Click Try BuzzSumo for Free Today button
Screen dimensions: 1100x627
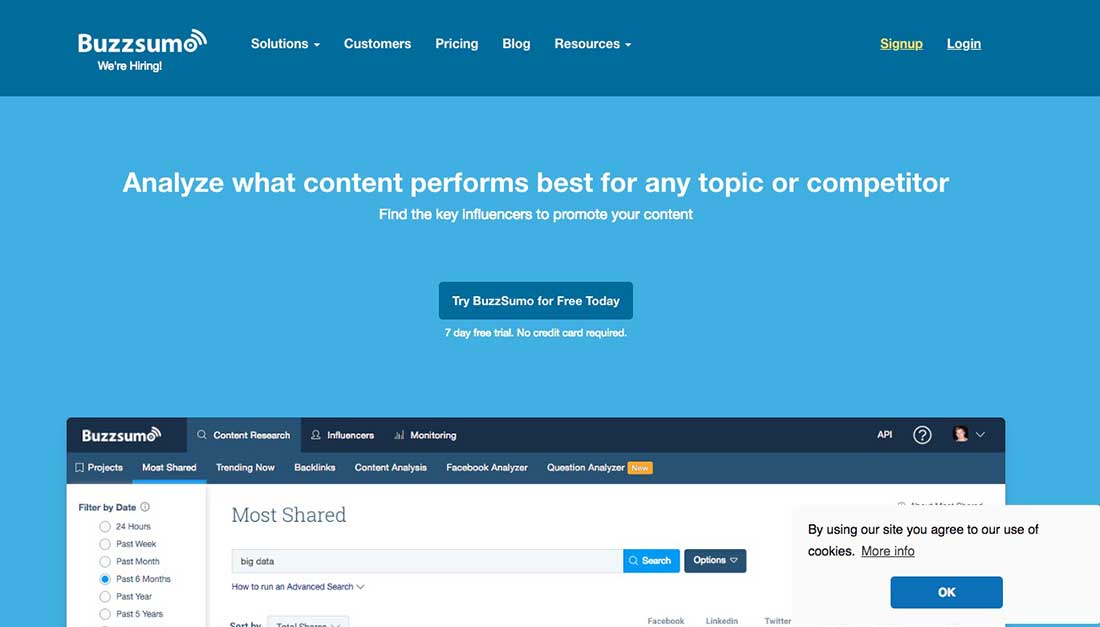click(536, 301)
